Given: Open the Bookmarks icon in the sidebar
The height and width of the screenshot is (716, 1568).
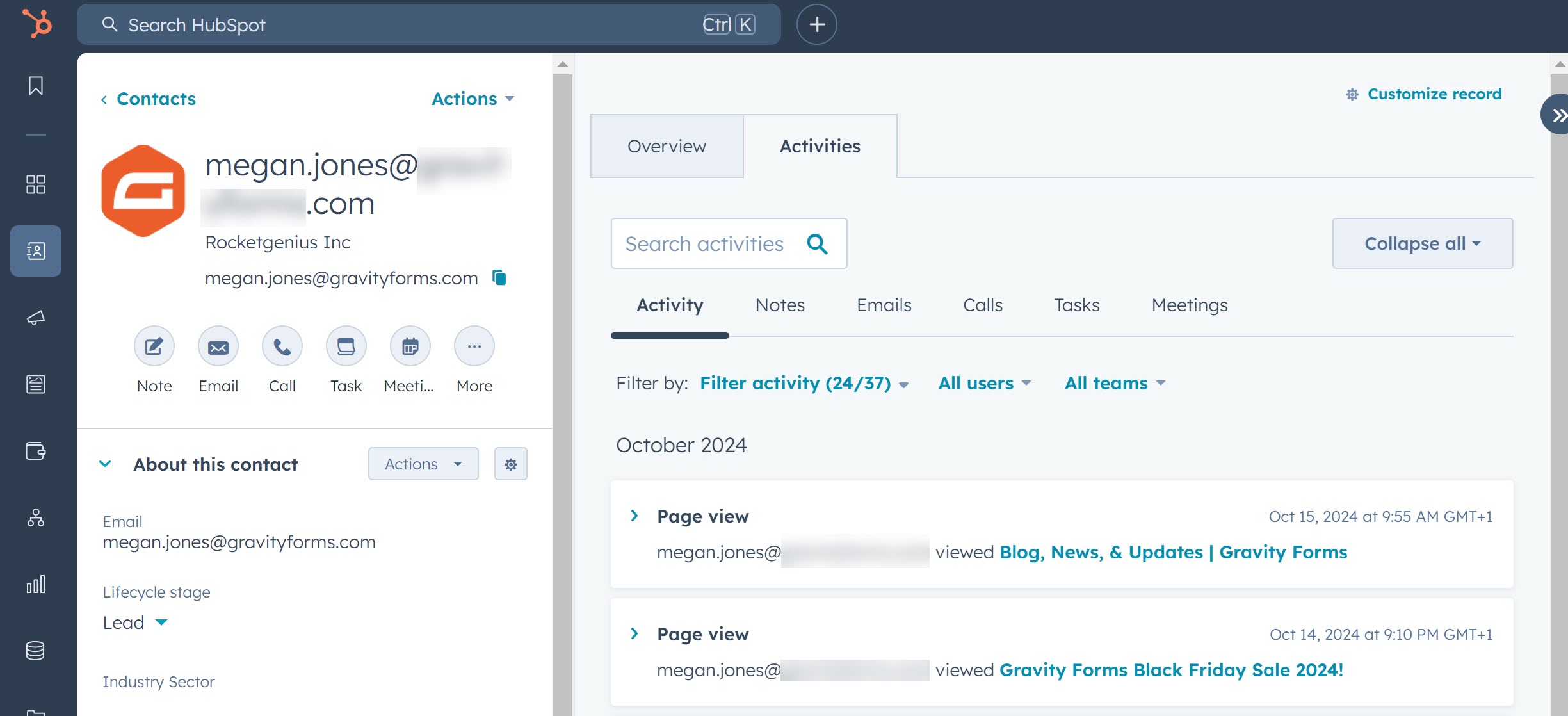Looking at the screenshot, I should 36,85.
